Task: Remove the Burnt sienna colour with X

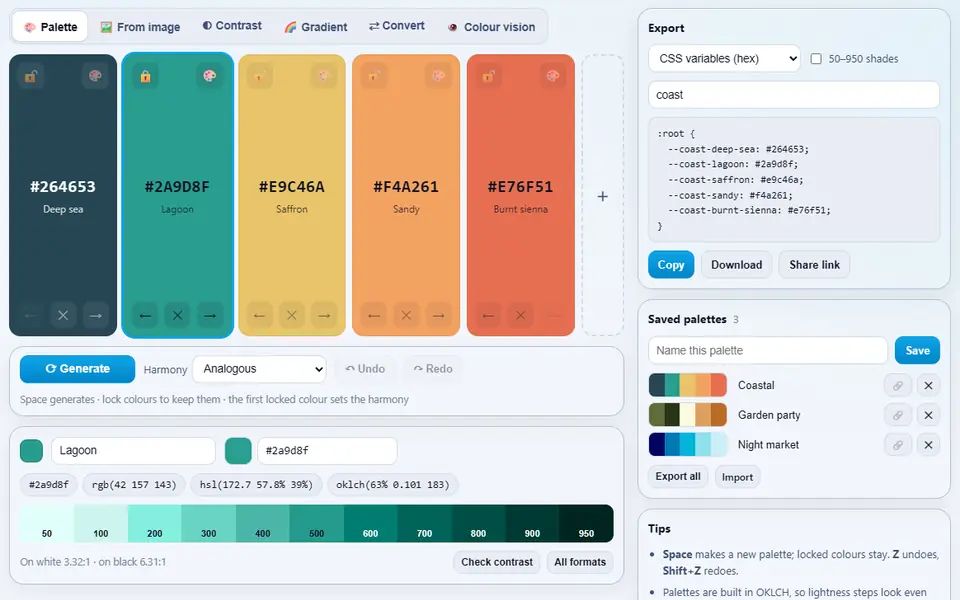Action: pos(520,315)
